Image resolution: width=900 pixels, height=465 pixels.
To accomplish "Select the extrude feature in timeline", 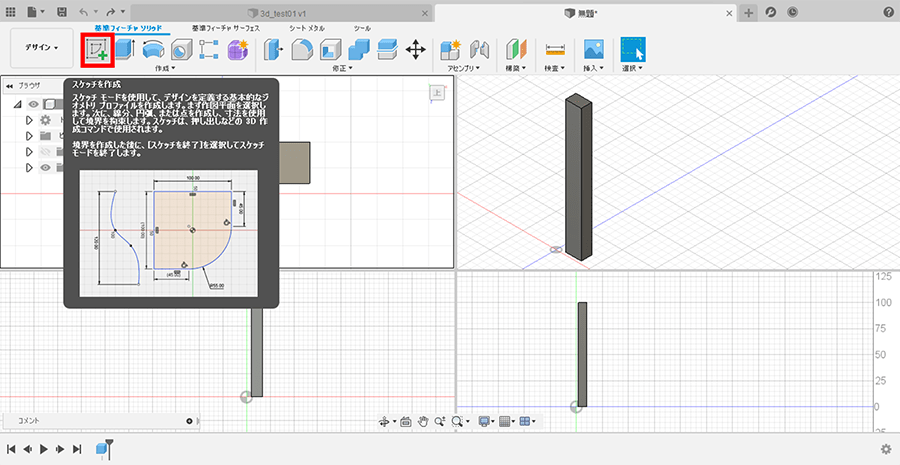I will tap(102, 450).
